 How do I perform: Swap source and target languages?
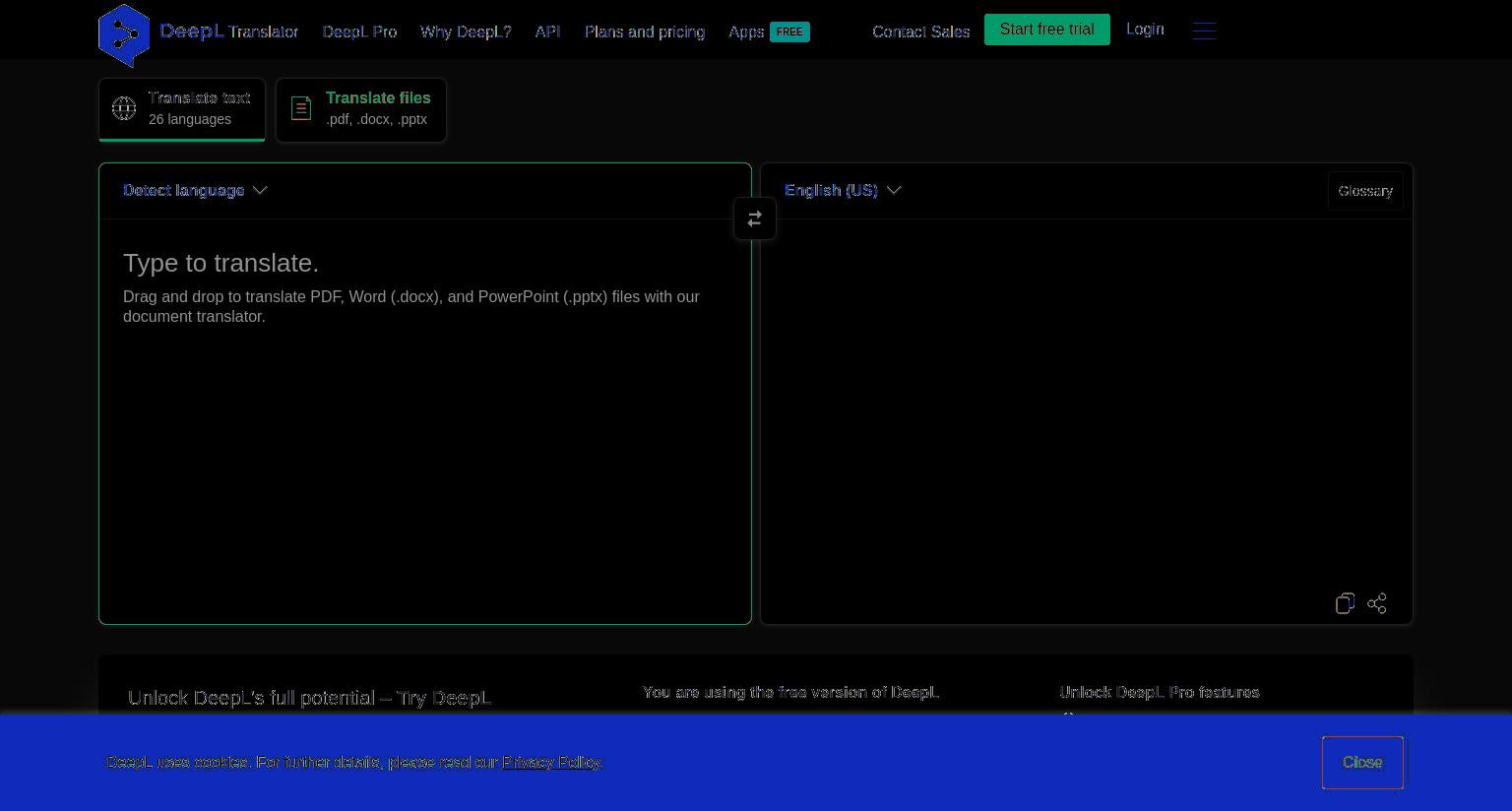coord(755,218)
